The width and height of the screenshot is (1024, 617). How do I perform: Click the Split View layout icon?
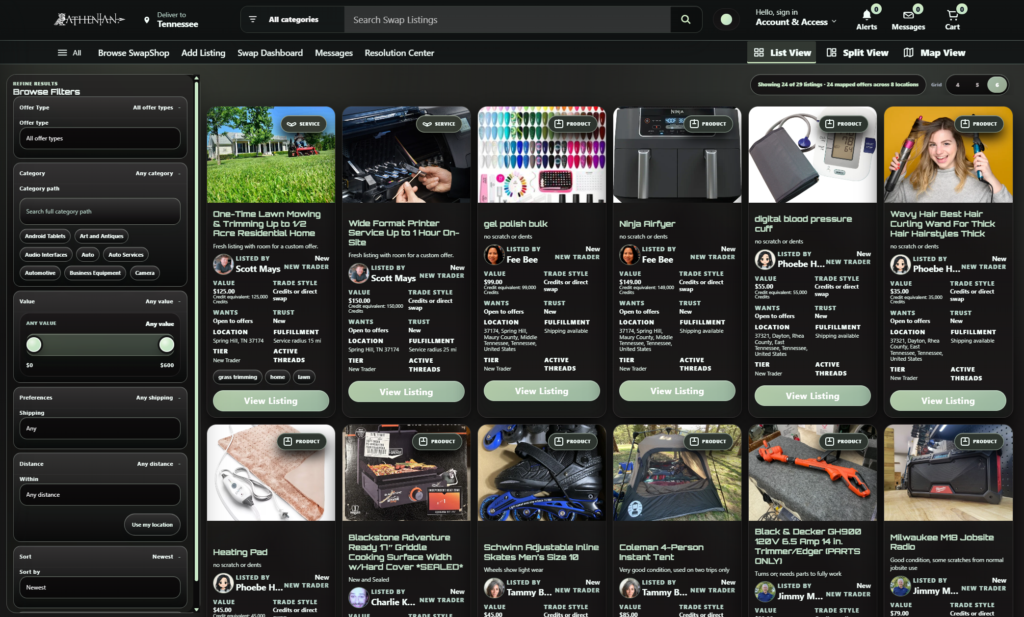point(831,52)
